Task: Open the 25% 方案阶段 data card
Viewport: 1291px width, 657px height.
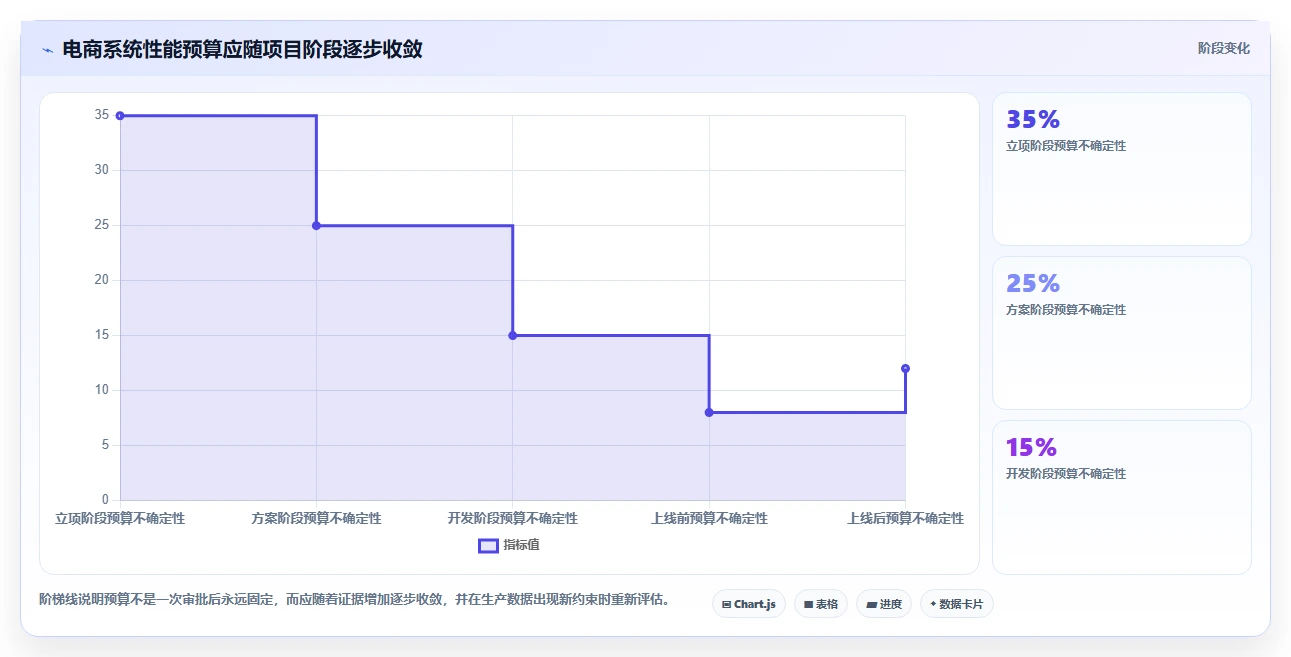Action: coord(1122,333)
